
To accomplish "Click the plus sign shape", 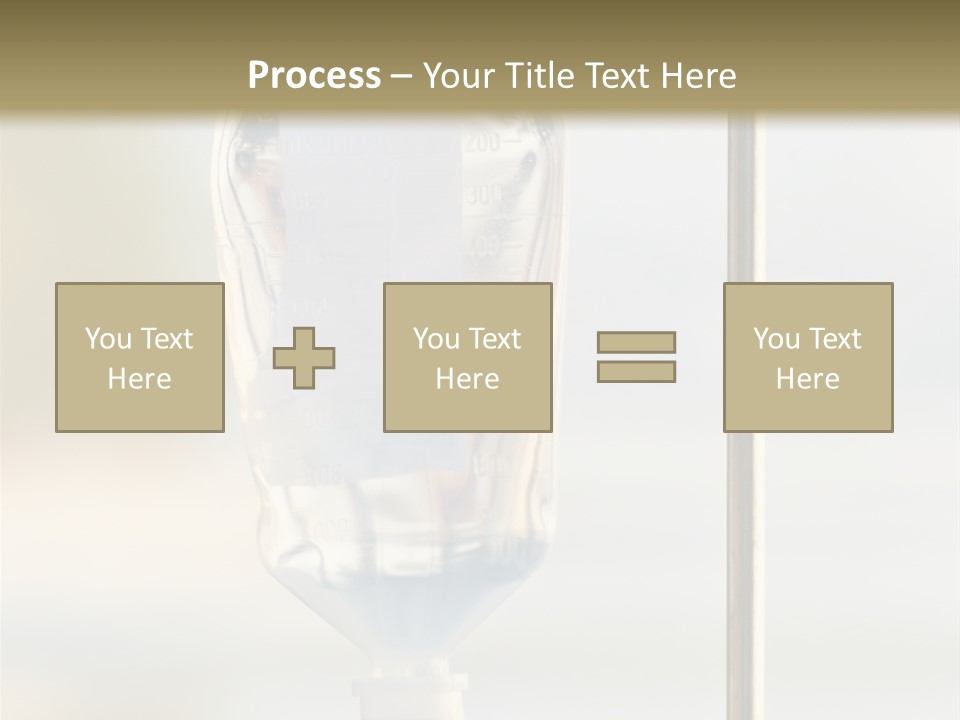I will 305,358.
